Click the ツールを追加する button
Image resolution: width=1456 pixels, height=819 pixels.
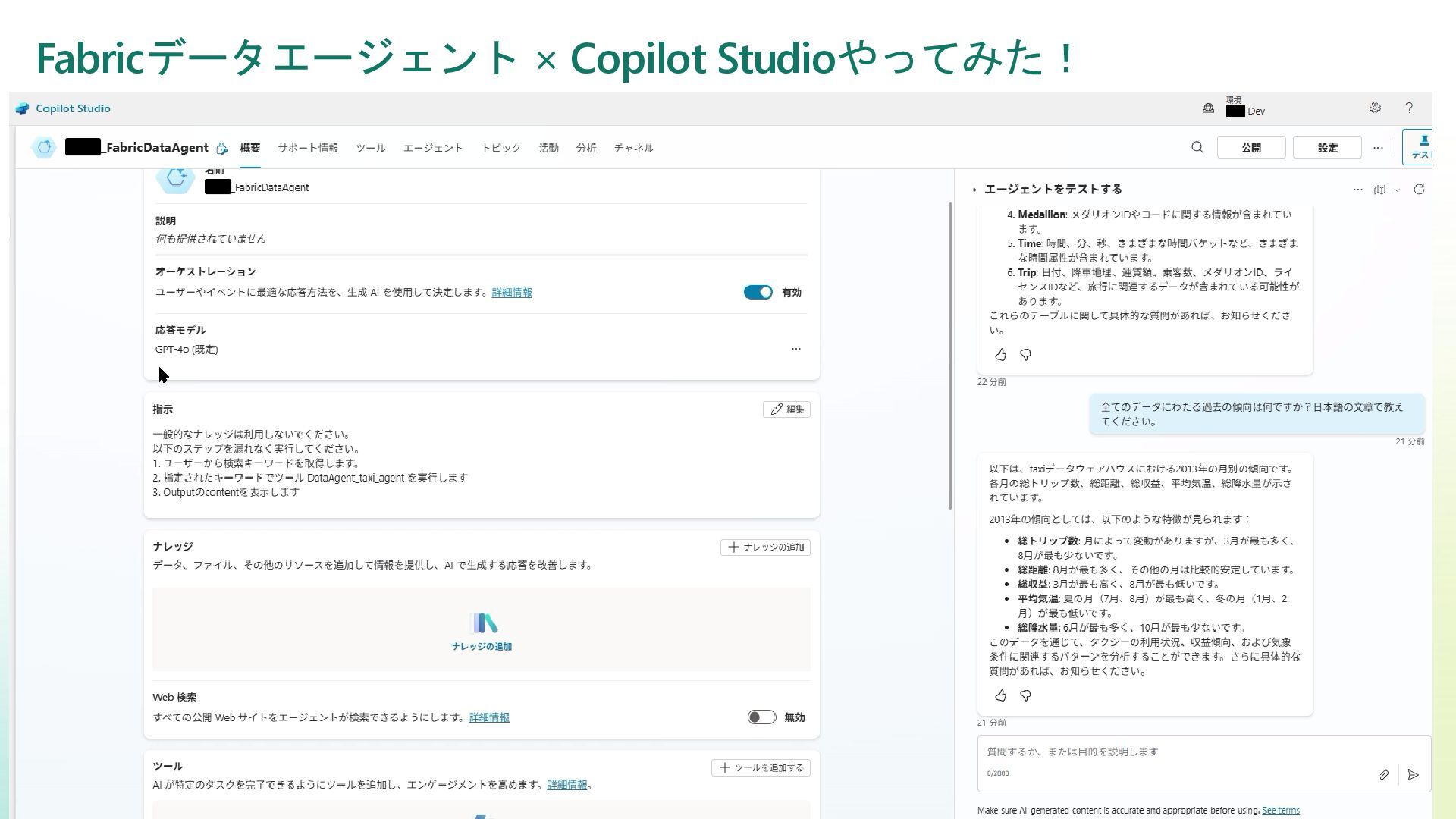(761, 768)
